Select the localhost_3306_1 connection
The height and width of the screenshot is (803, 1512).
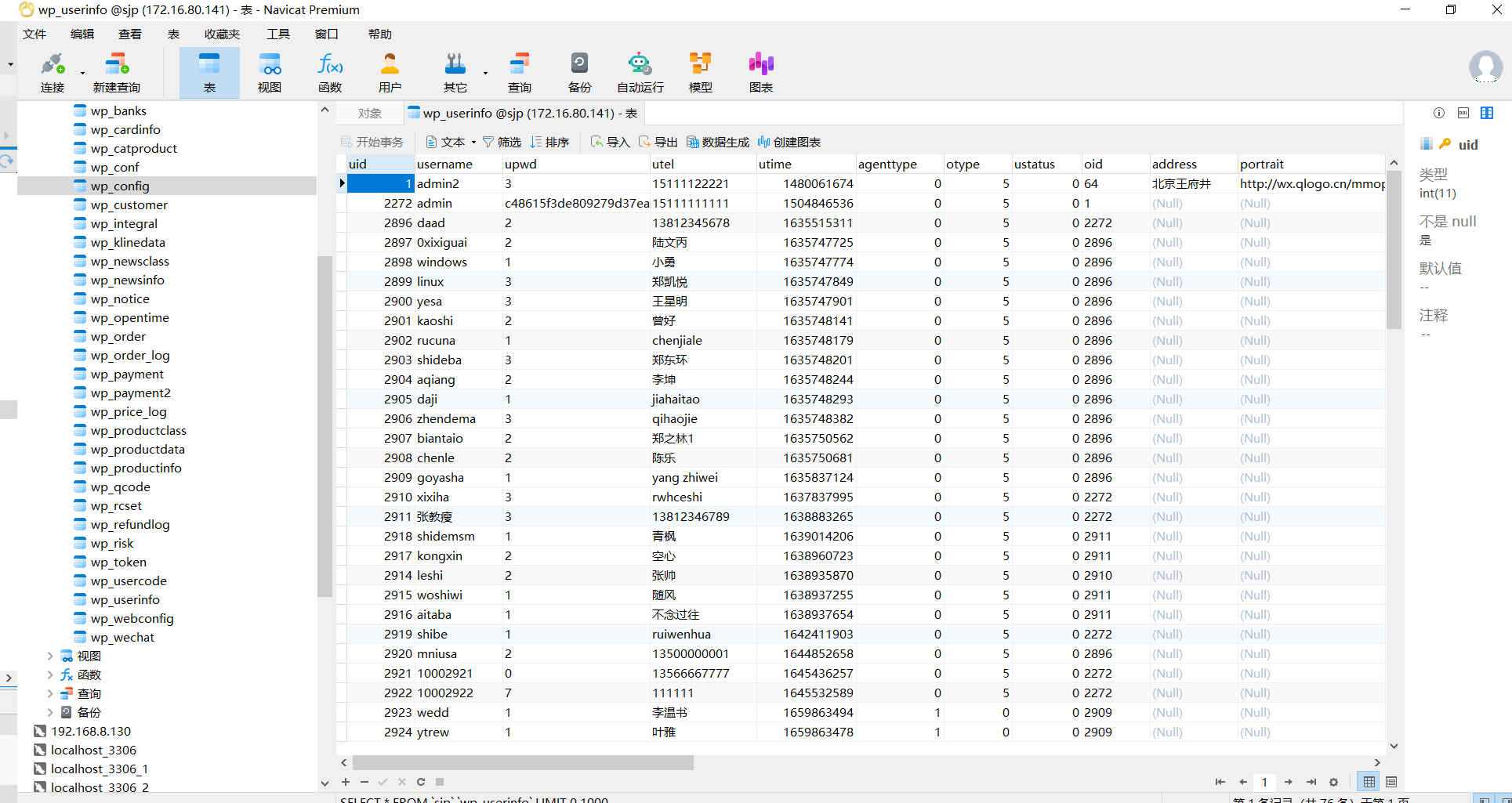tap(100, 769)
